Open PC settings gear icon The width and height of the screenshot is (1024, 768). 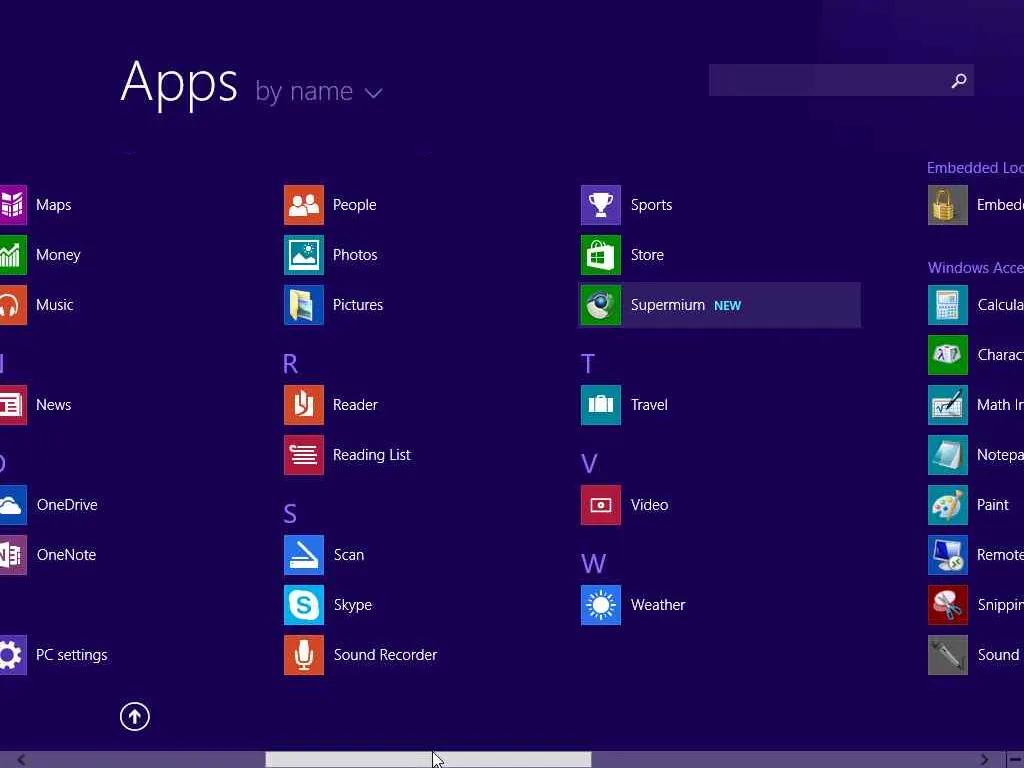pos(13,655)
